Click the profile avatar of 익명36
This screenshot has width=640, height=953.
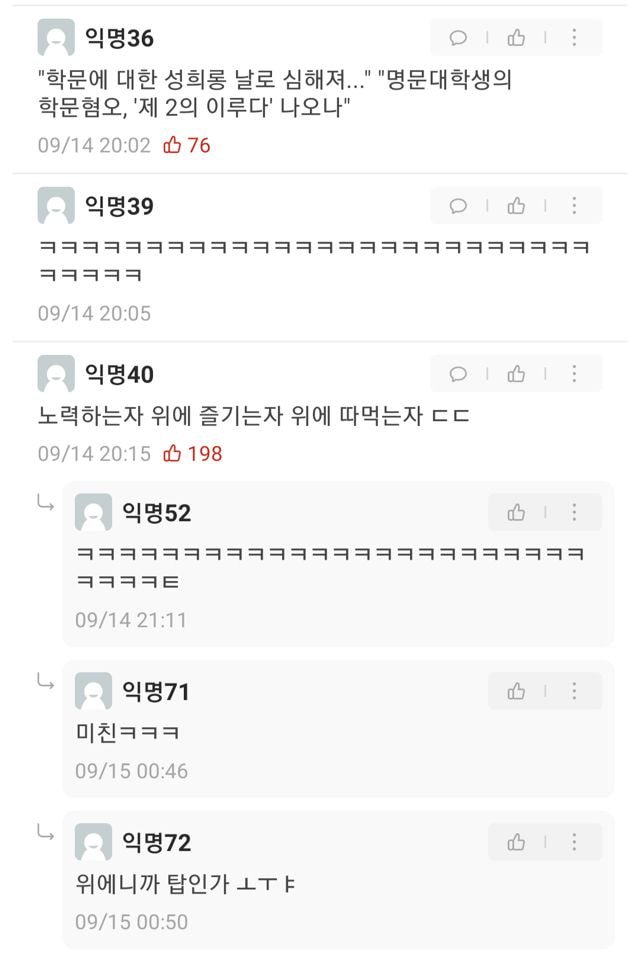click(x=56, y=38)
